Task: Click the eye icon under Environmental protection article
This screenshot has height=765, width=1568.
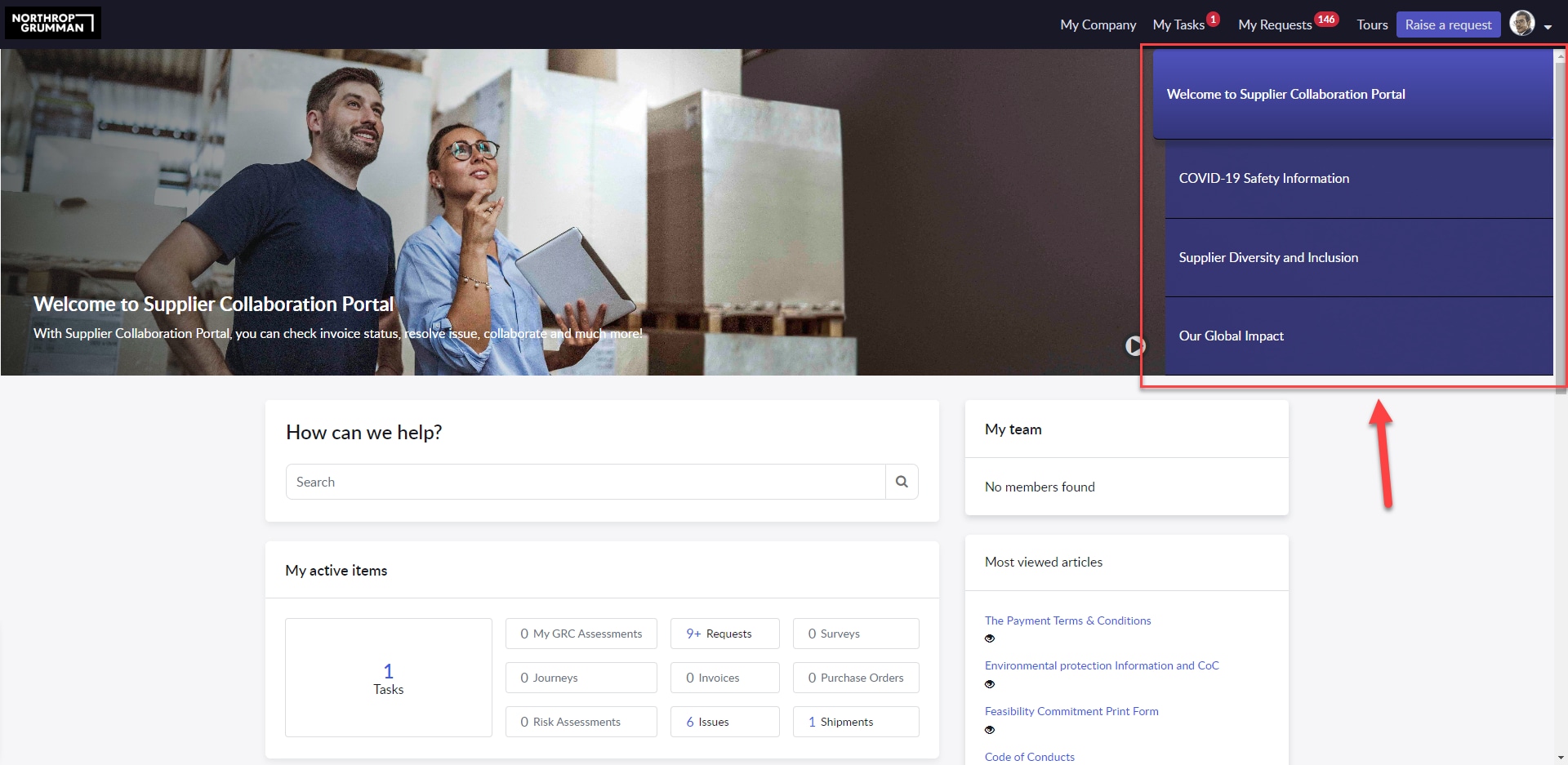Action: coord(990,683)
